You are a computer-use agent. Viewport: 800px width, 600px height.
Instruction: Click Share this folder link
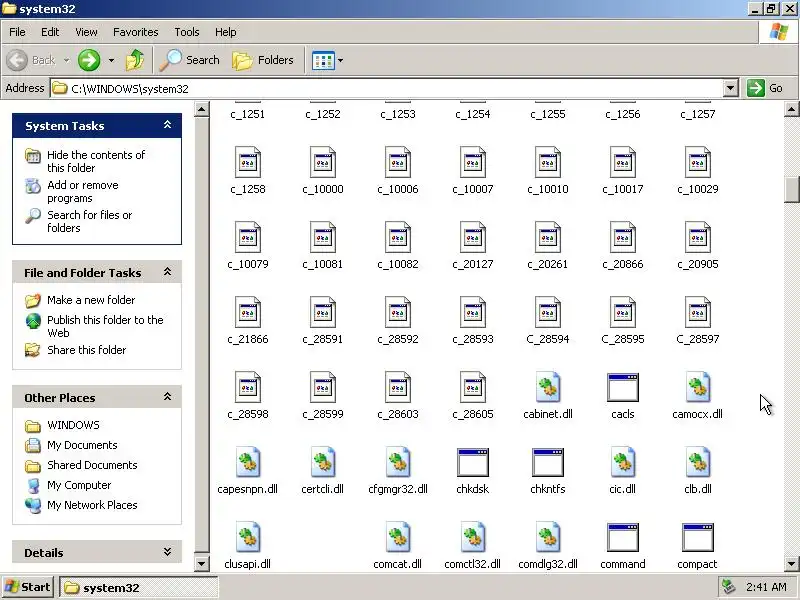(x=86, y=350)
